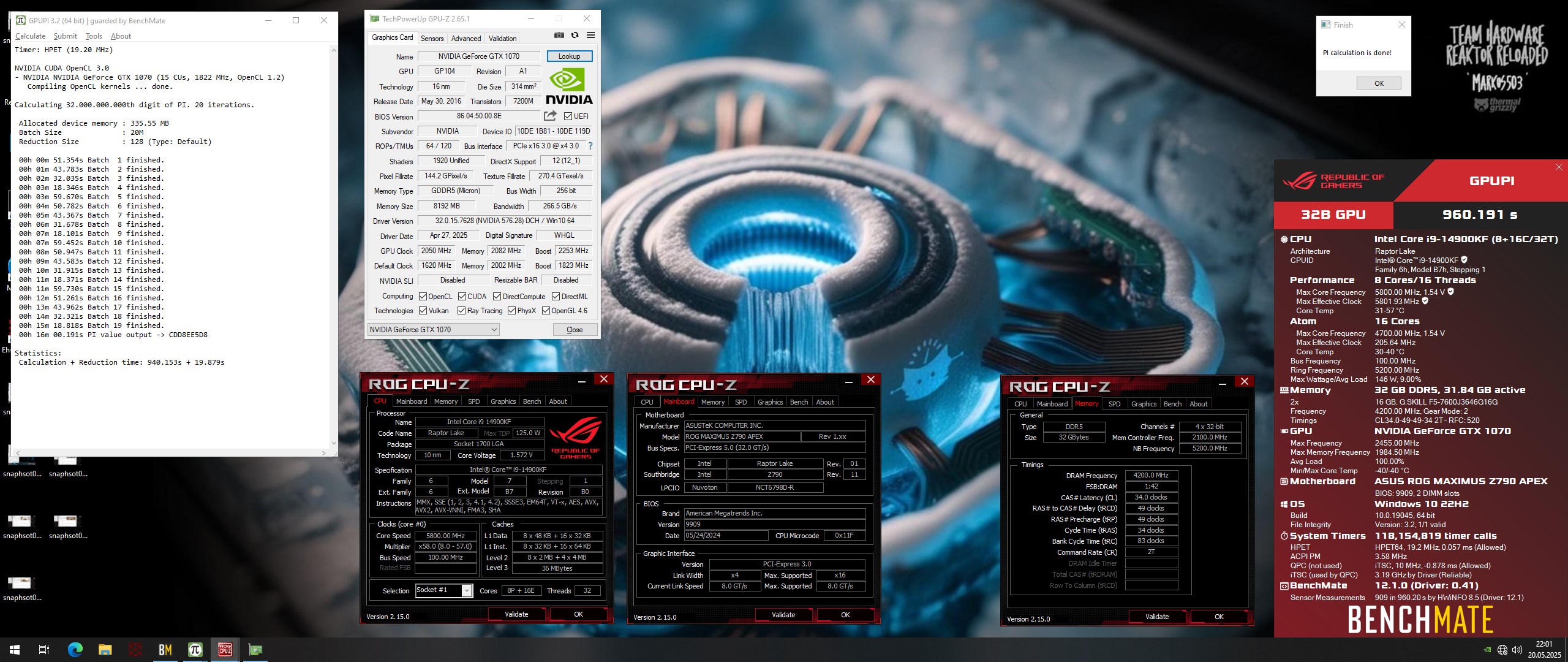Screen dimensions: 1568x662
Task: Click the DRAM Frequency 4200.0 MHz value
Action: (x=1151, y=475)
